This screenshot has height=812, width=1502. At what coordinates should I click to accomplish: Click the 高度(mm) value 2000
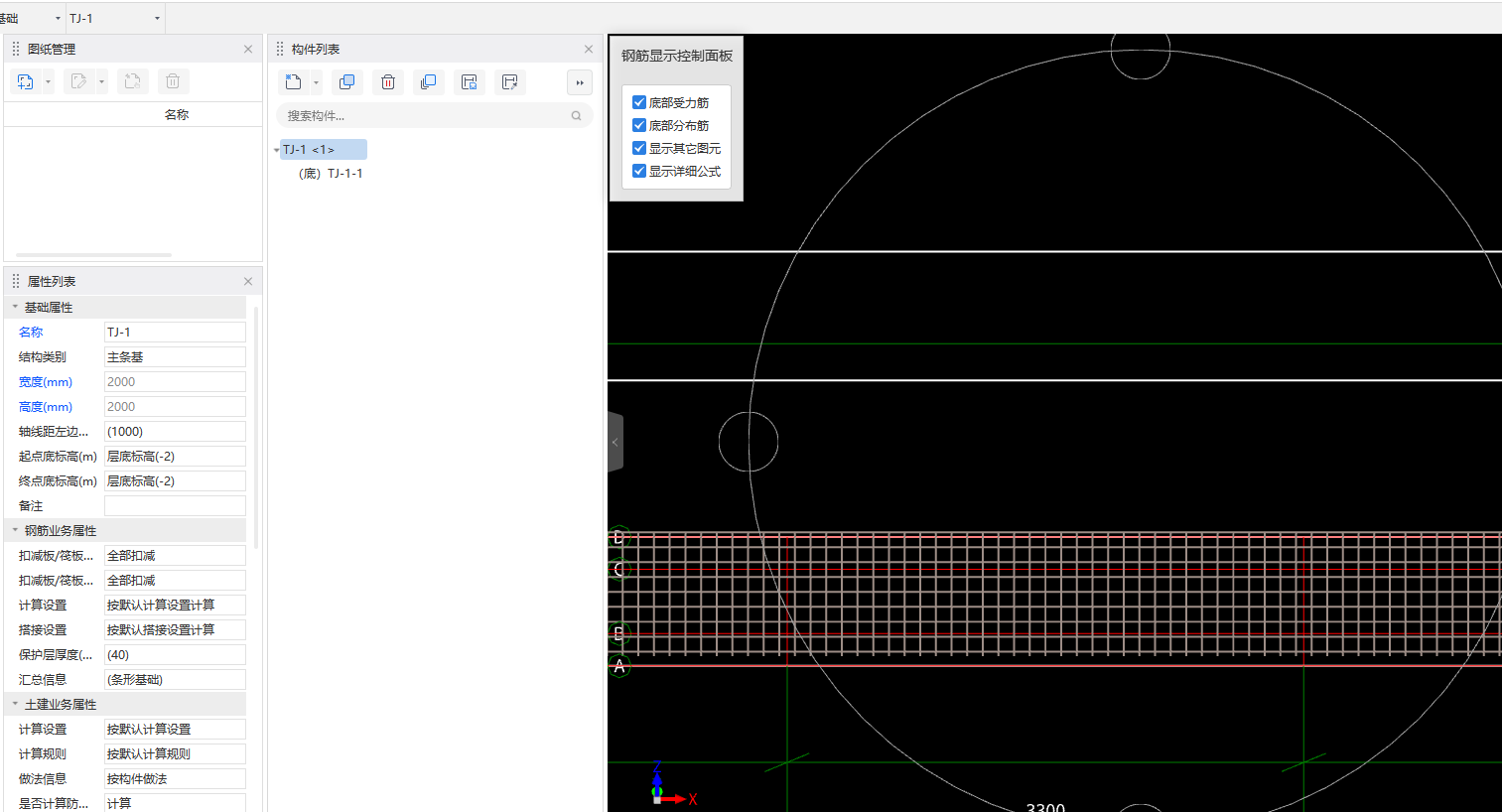(x=175, y=406)
